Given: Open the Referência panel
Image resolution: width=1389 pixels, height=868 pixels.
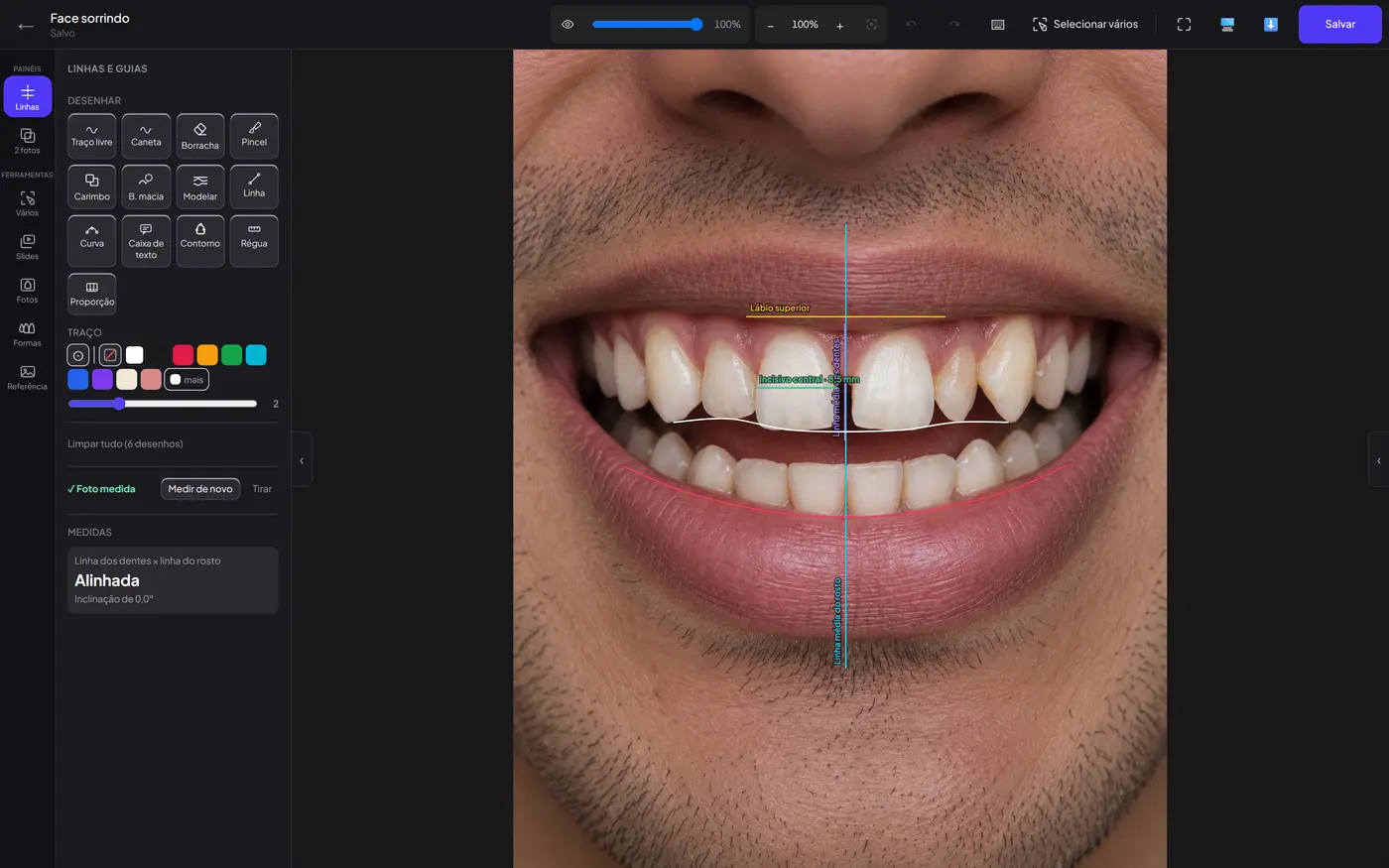Looking at the screenshot, I should pyautogui.click(x=28, y=378).
